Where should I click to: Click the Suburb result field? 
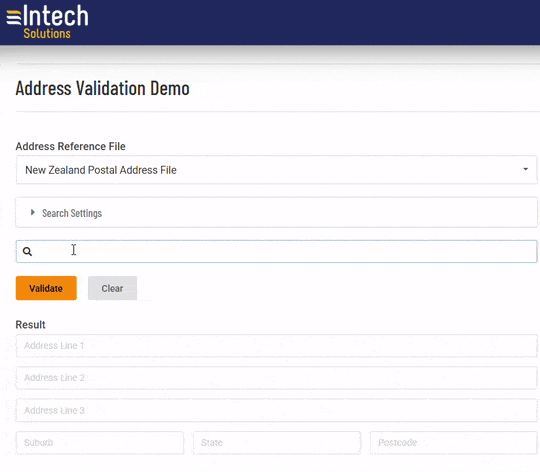(100, 443)
